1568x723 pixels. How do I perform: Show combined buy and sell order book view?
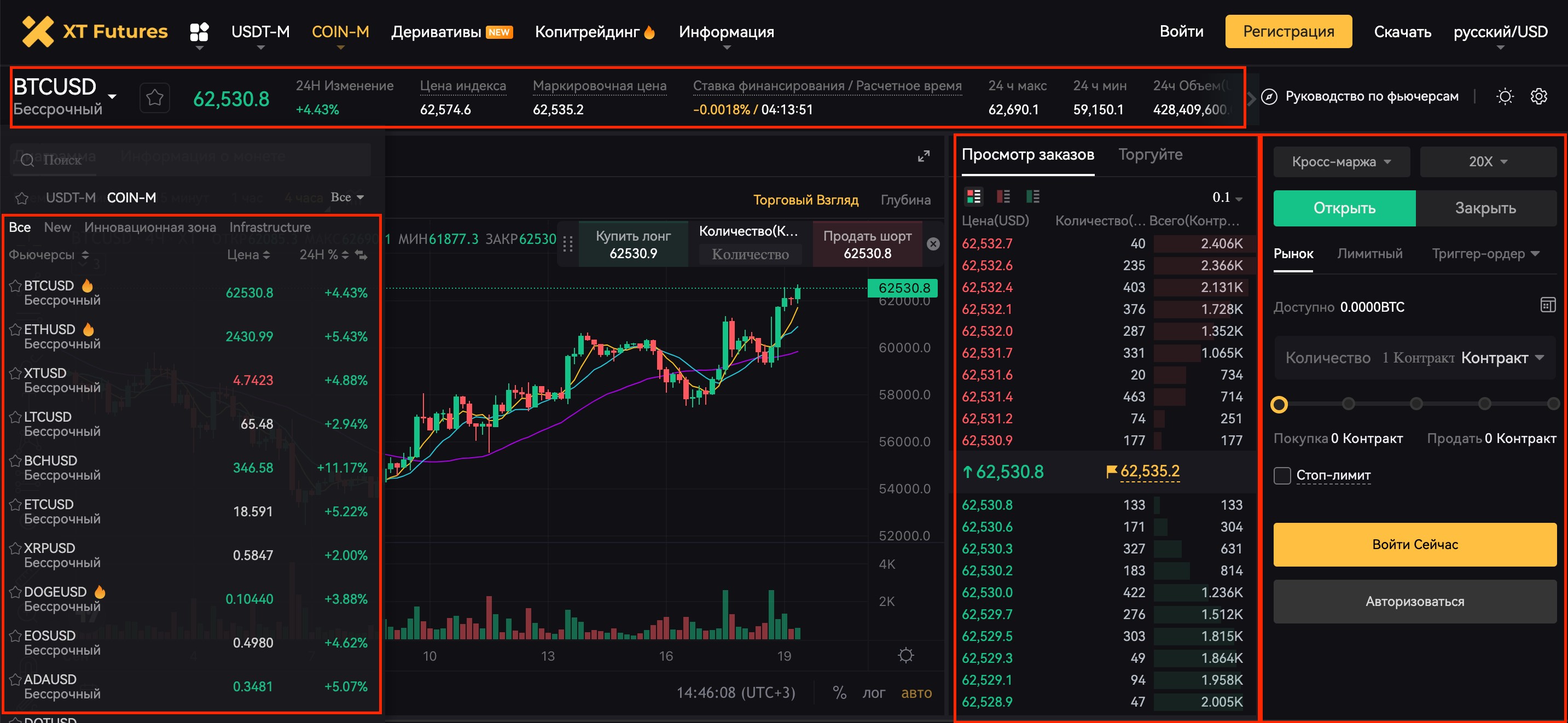click(974, 196)
